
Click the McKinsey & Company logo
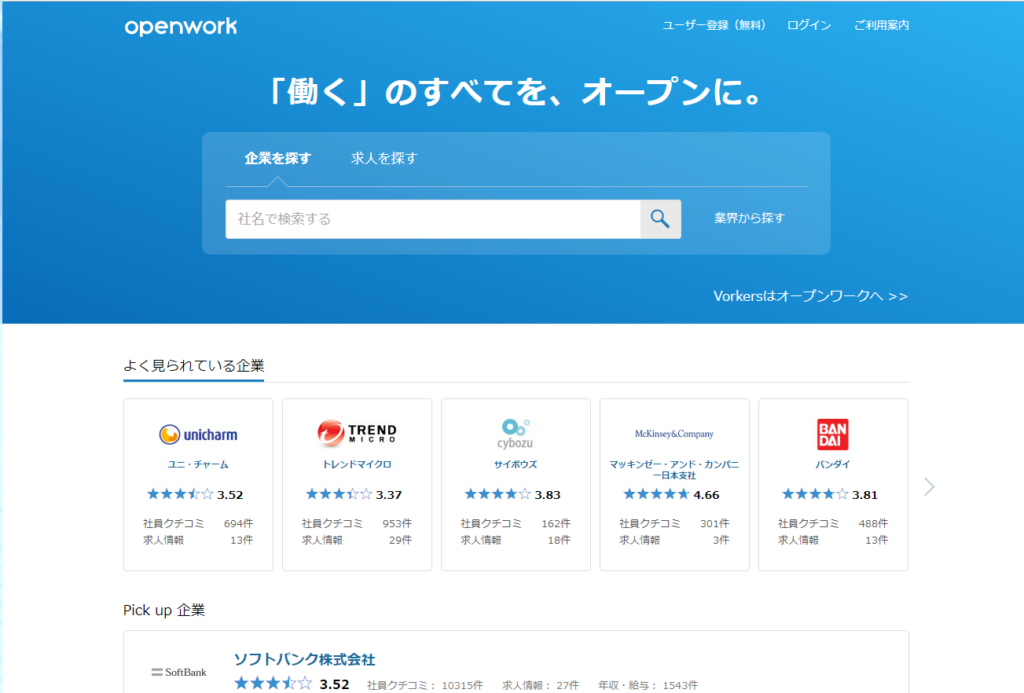tap(673, 432)
